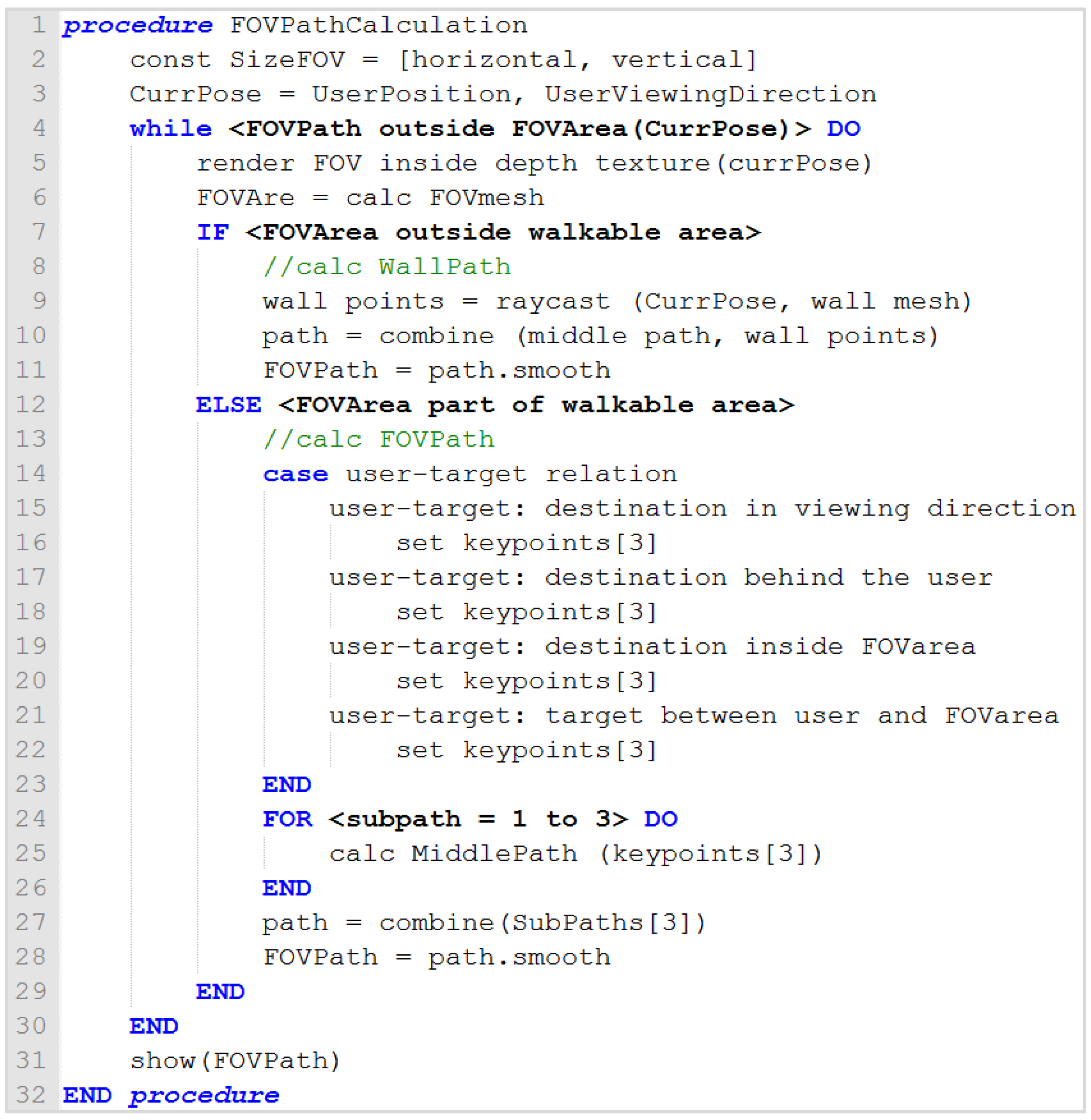Click on 'FOVPathCalculation' procedure name
This screenshot has width=1091, height=1120.
click(378, 26)
